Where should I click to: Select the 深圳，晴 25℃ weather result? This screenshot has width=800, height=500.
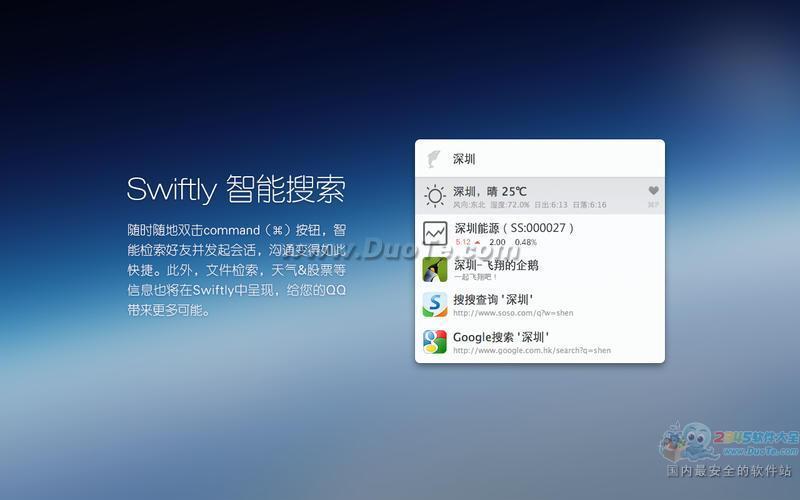point(540,196)
